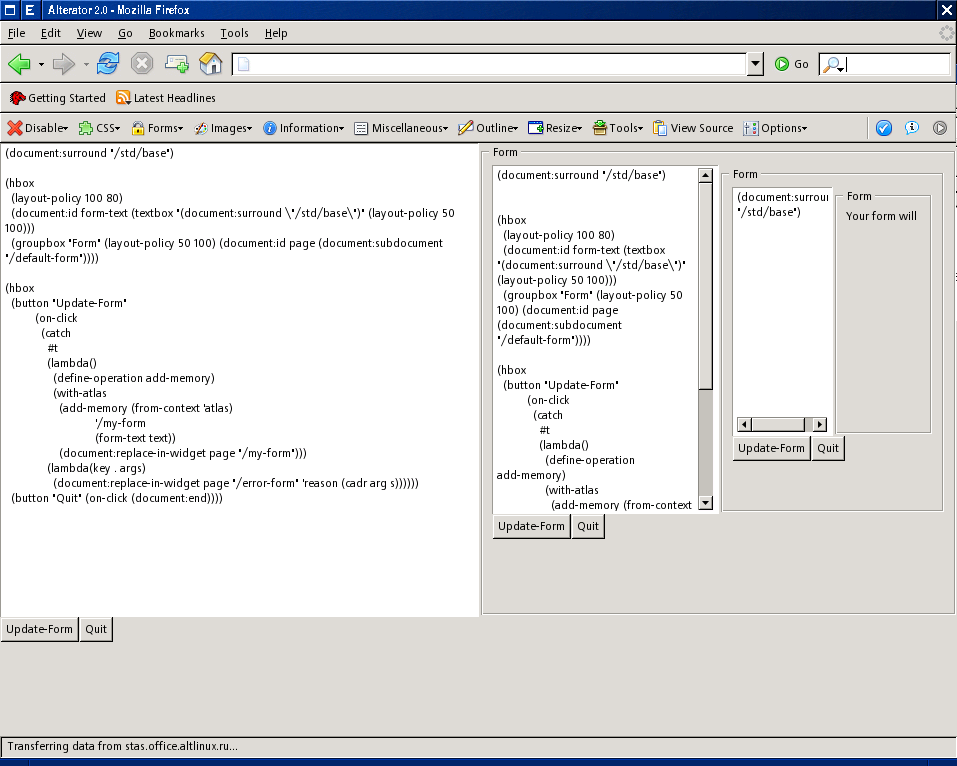Click into the address bar field
This screenshot has width=957, height=766.
[490, 64]
